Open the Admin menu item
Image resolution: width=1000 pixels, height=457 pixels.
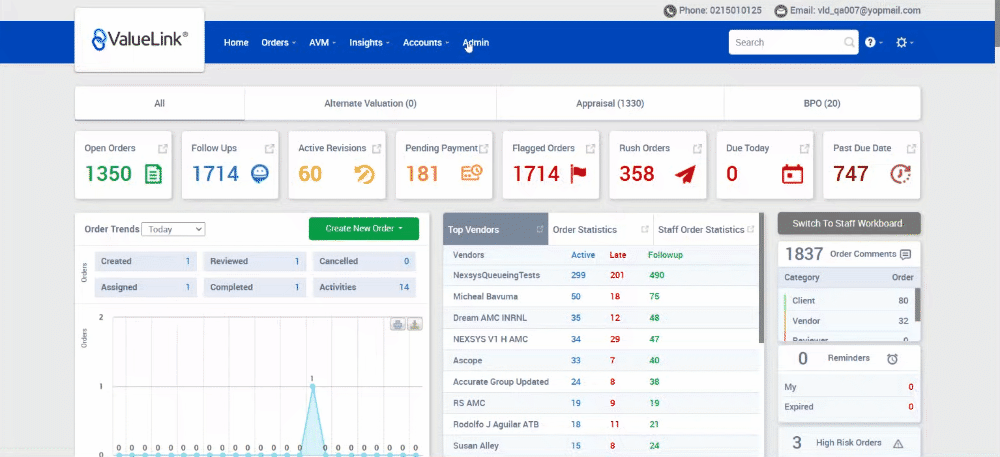coord(476,43)
